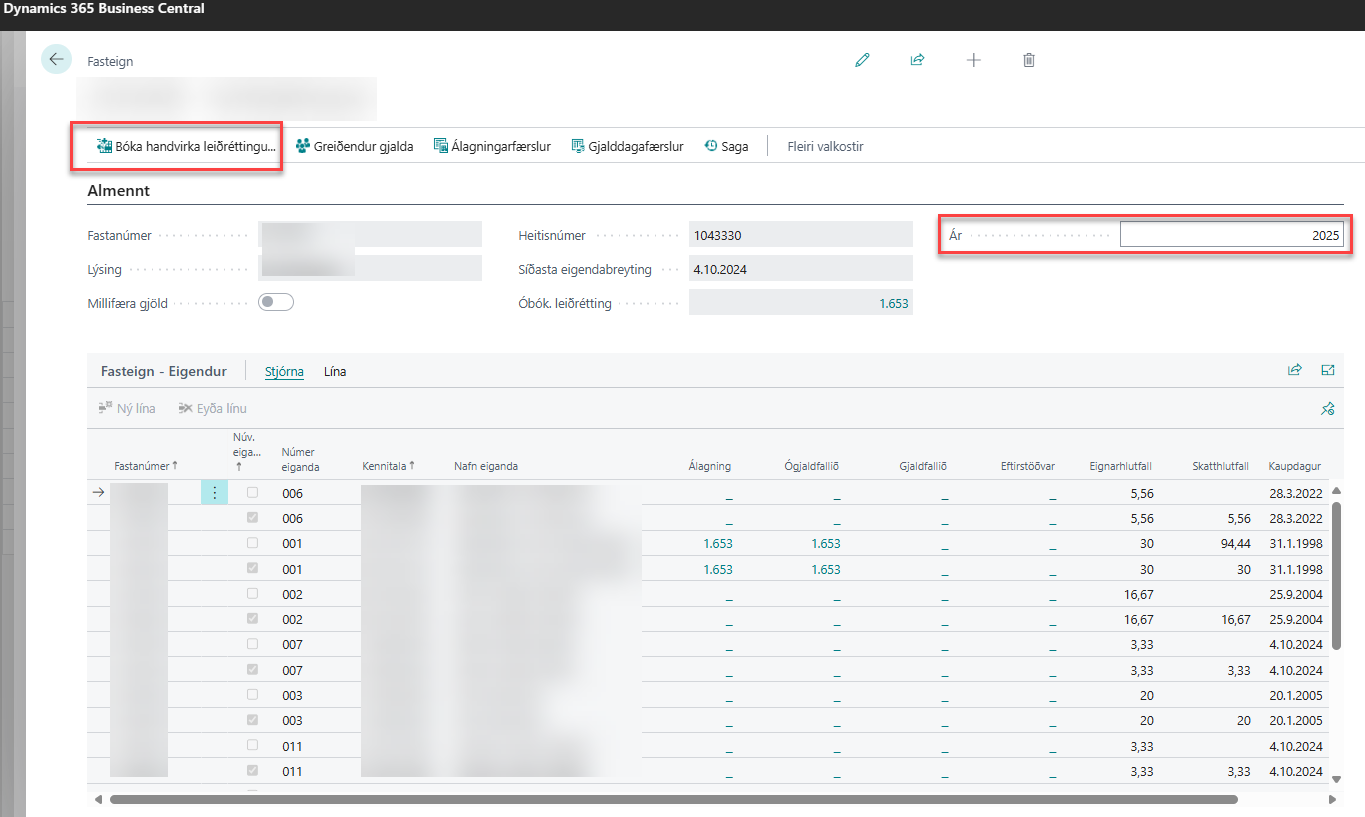Screen dimensions: 1365x817
Task: Click the back arrow button
Action: (x=56, y=59)
